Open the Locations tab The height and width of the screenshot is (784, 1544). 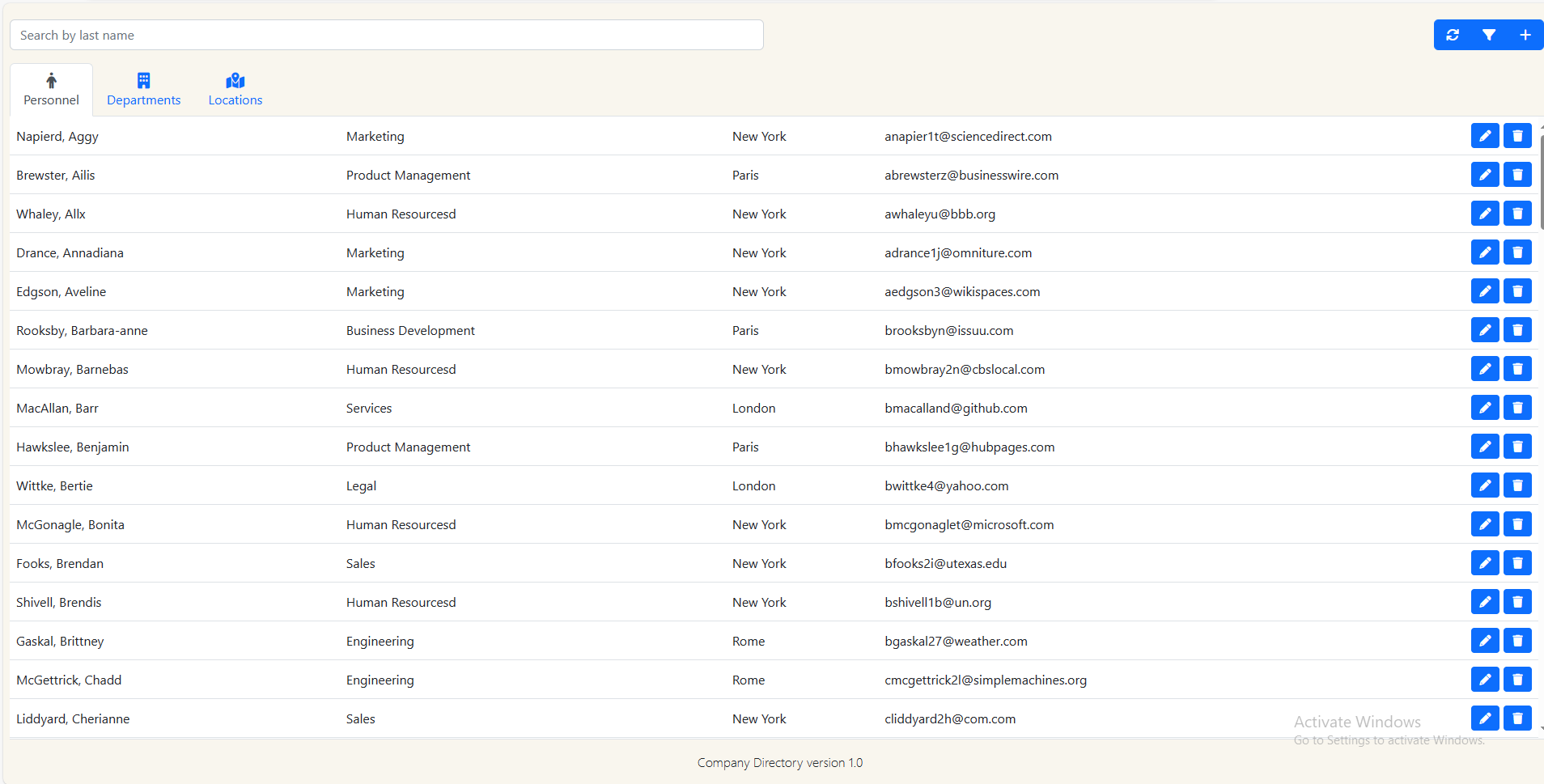pyautogui.click(x=235, y=89)
